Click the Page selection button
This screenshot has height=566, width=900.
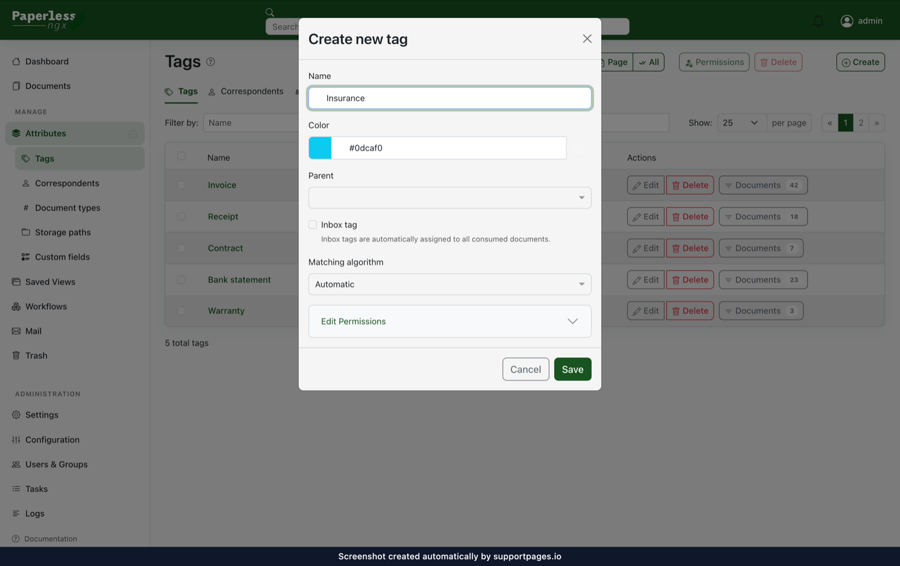point(616,62)
